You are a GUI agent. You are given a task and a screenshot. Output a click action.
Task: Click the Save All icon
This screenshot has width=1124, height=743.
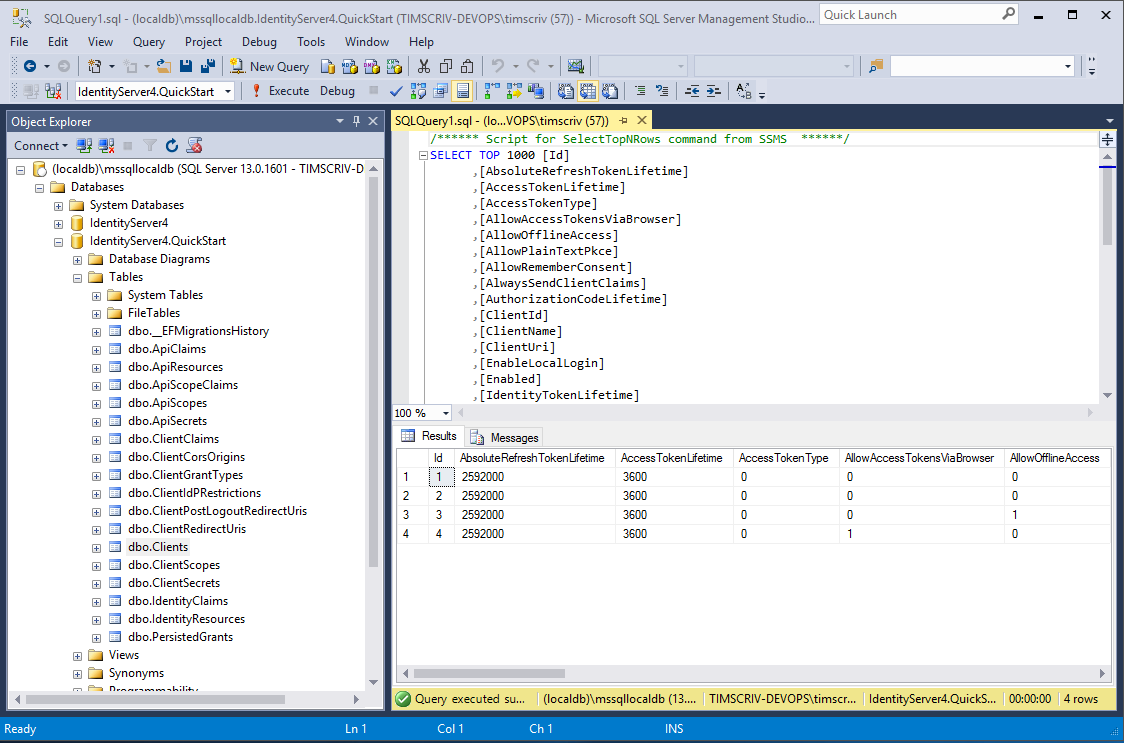point(207,66)
